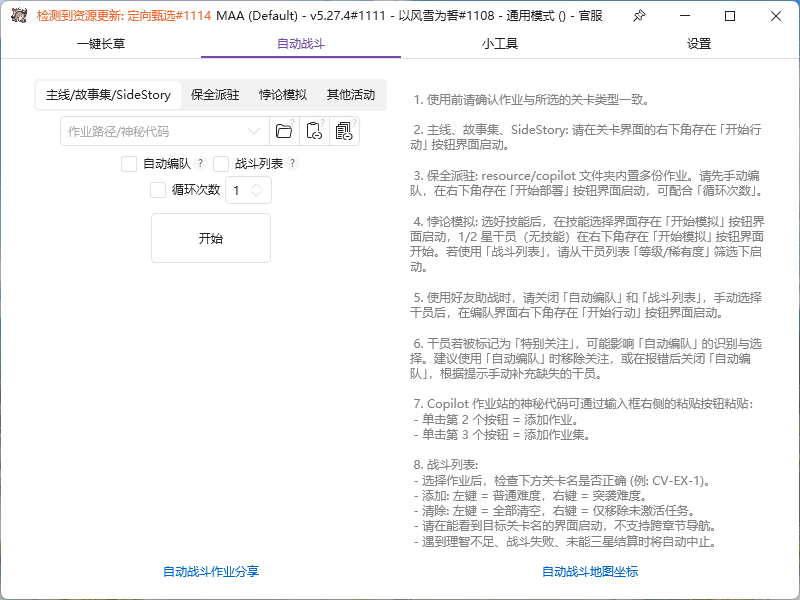Enable the 自动编队 checkbox
This screenshot has height=600, width=800.
[128, 164]
